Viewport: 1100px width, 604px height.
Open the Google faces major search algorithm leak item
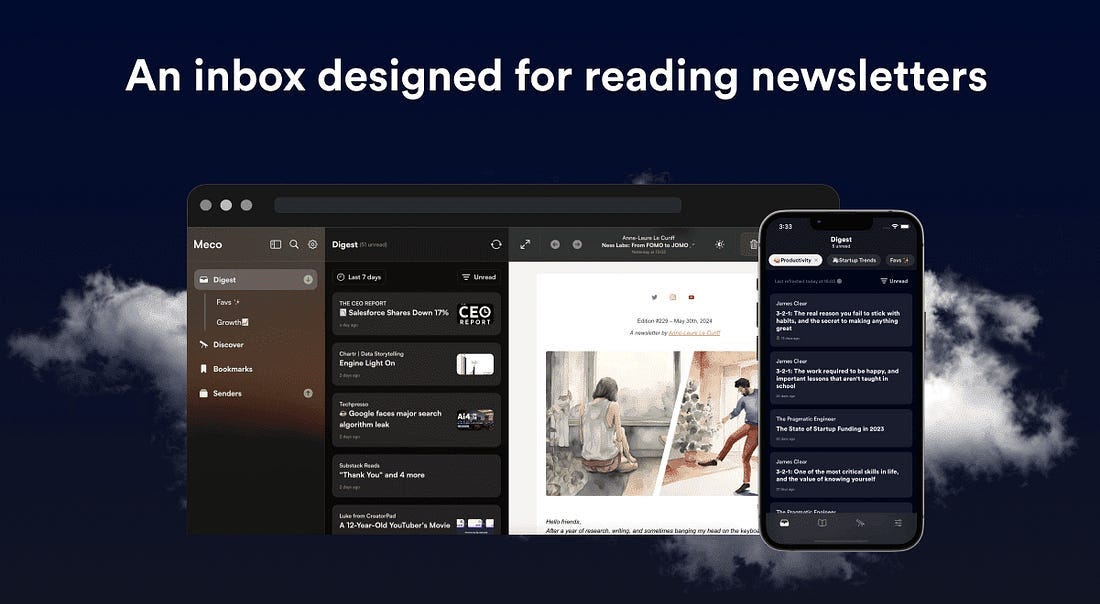click(x=416, y=420)
